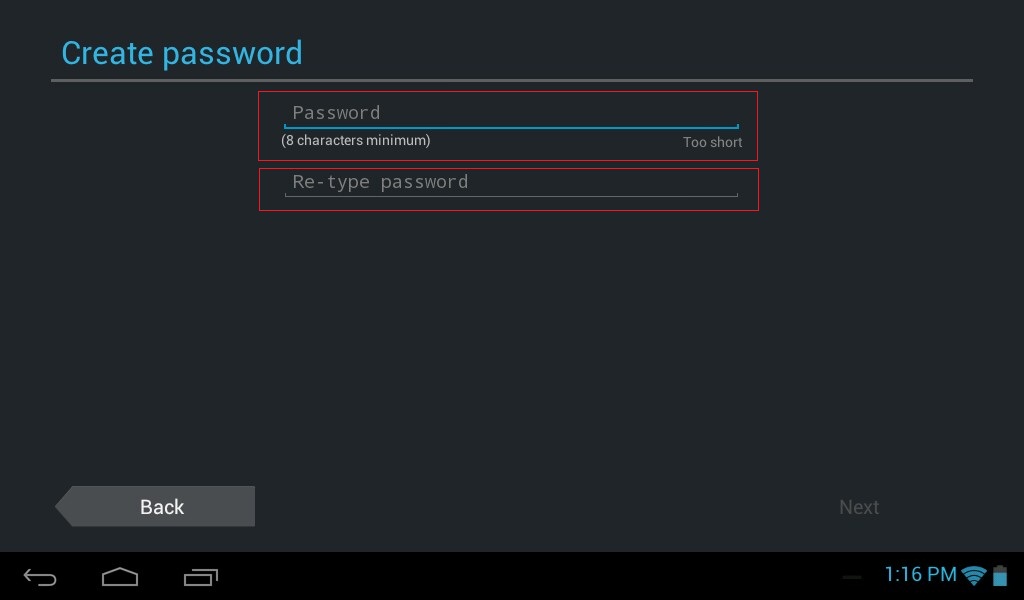The height and width of the screenshot is (600, 1024).
Task: Open the 1:16 PM clock in status bar
Action: click(x=920, y=575)
